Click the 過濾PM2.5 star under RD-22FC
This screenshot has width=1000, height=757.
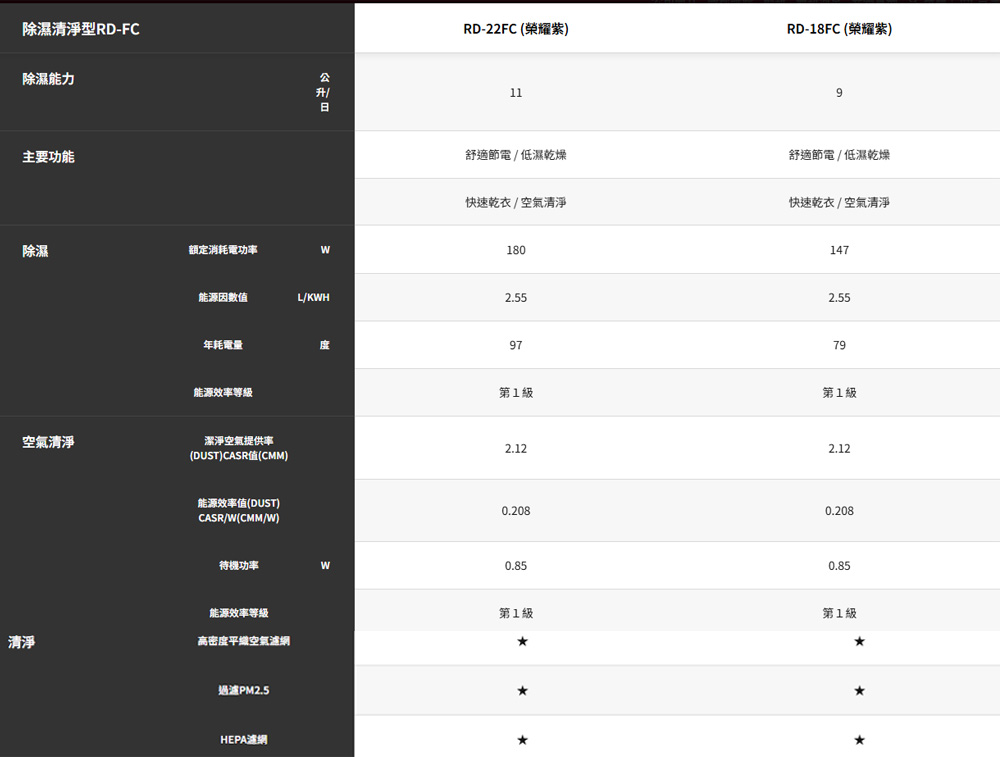coord(522,690)
